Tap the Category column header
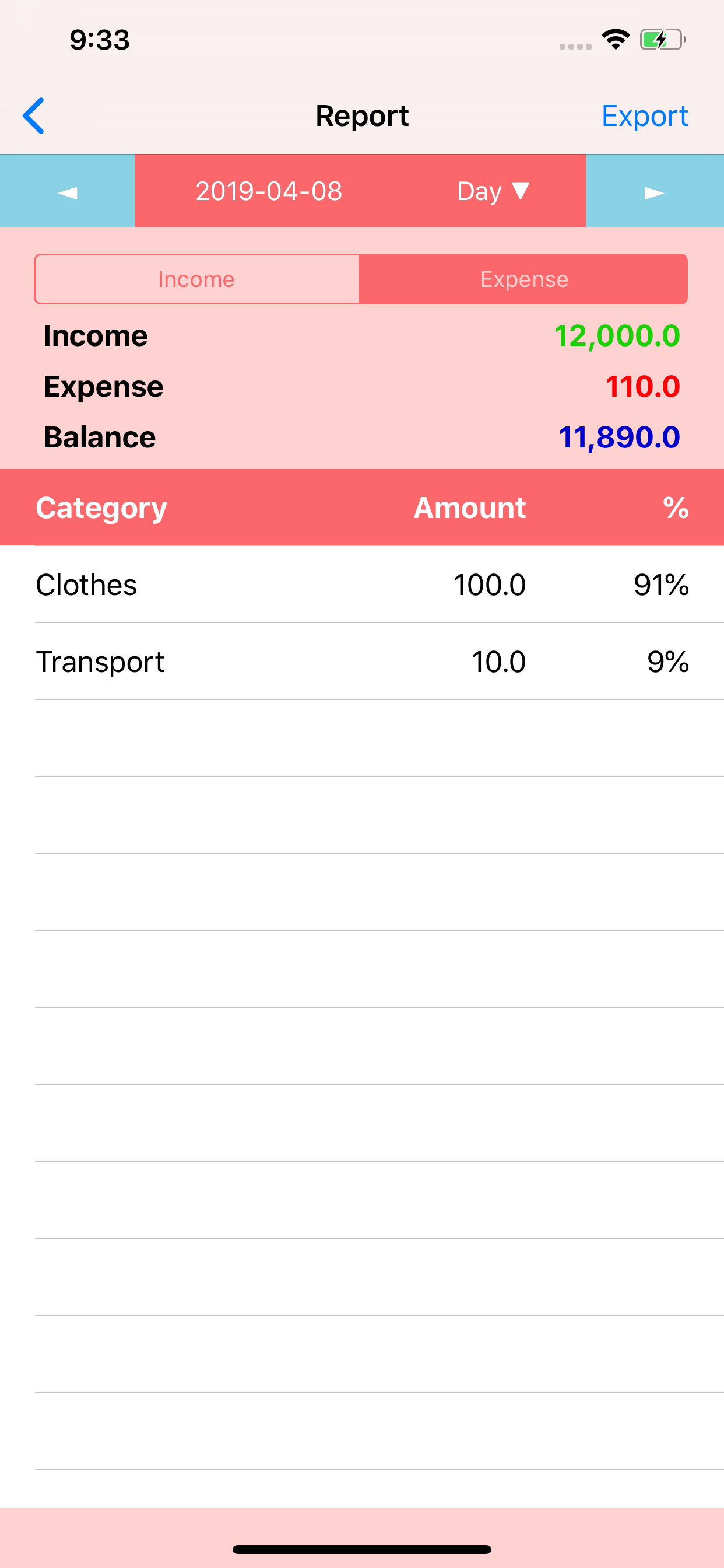 [x=101, y=508]
